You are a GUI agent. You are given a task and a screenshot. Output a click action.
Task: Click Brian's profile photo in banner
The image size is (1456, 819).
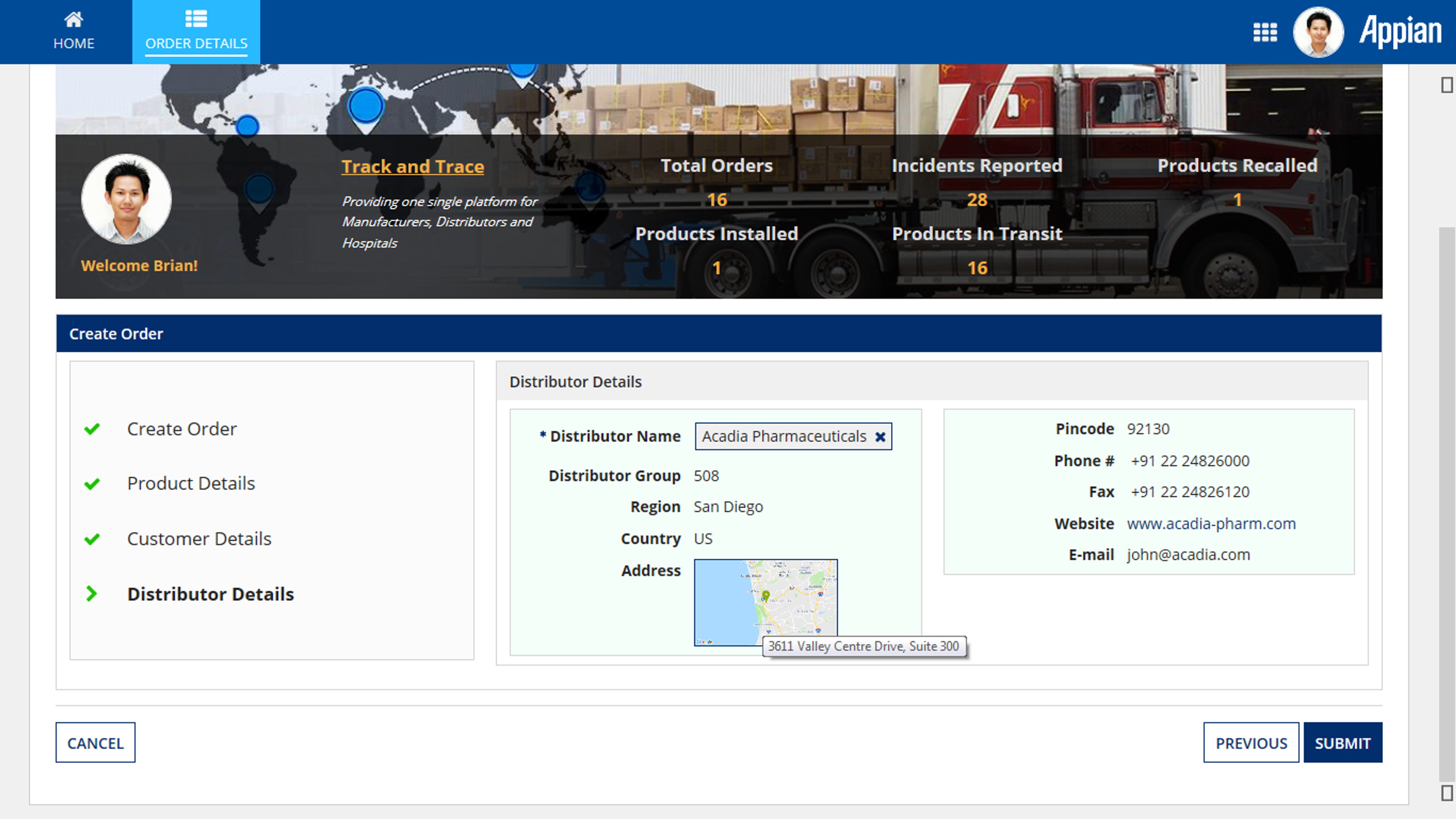coord(126,199)
